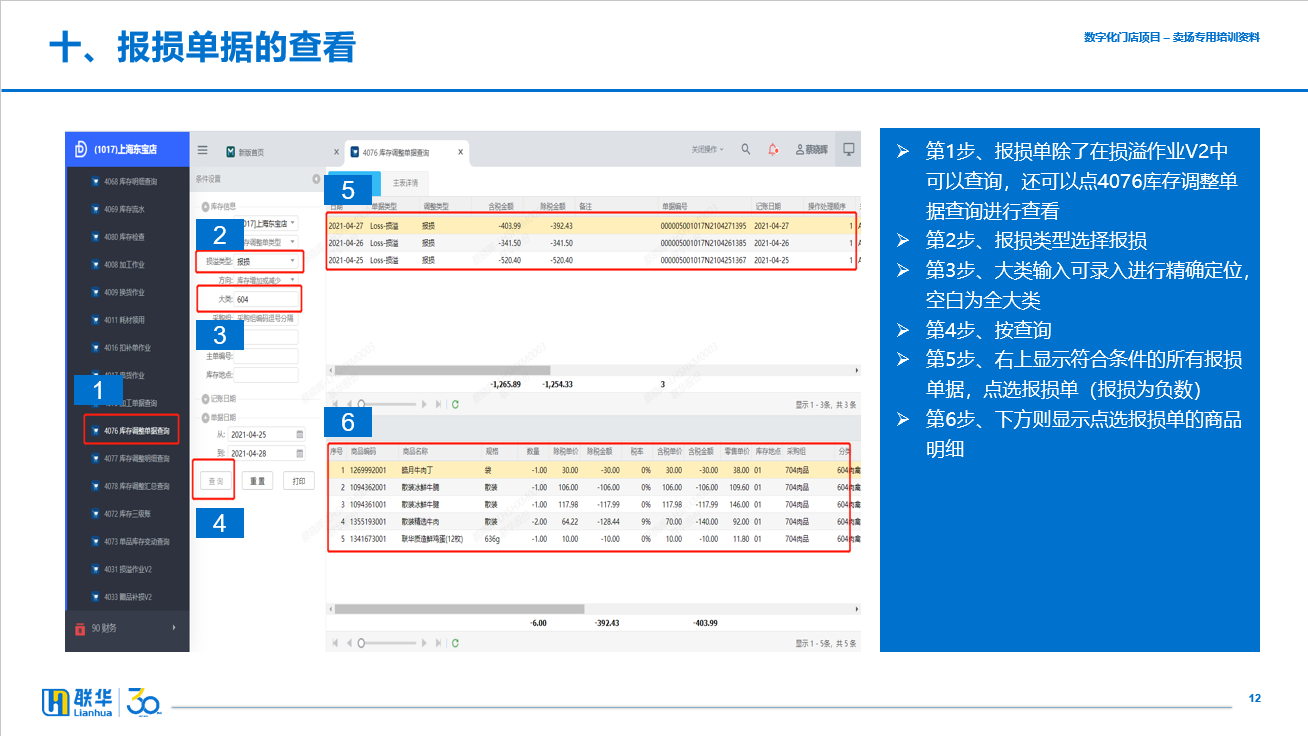The width and height of the screenshot is (1308, 736).
Task: Open the calendar picker for the 从 date
Action: (x=299, y=435)
